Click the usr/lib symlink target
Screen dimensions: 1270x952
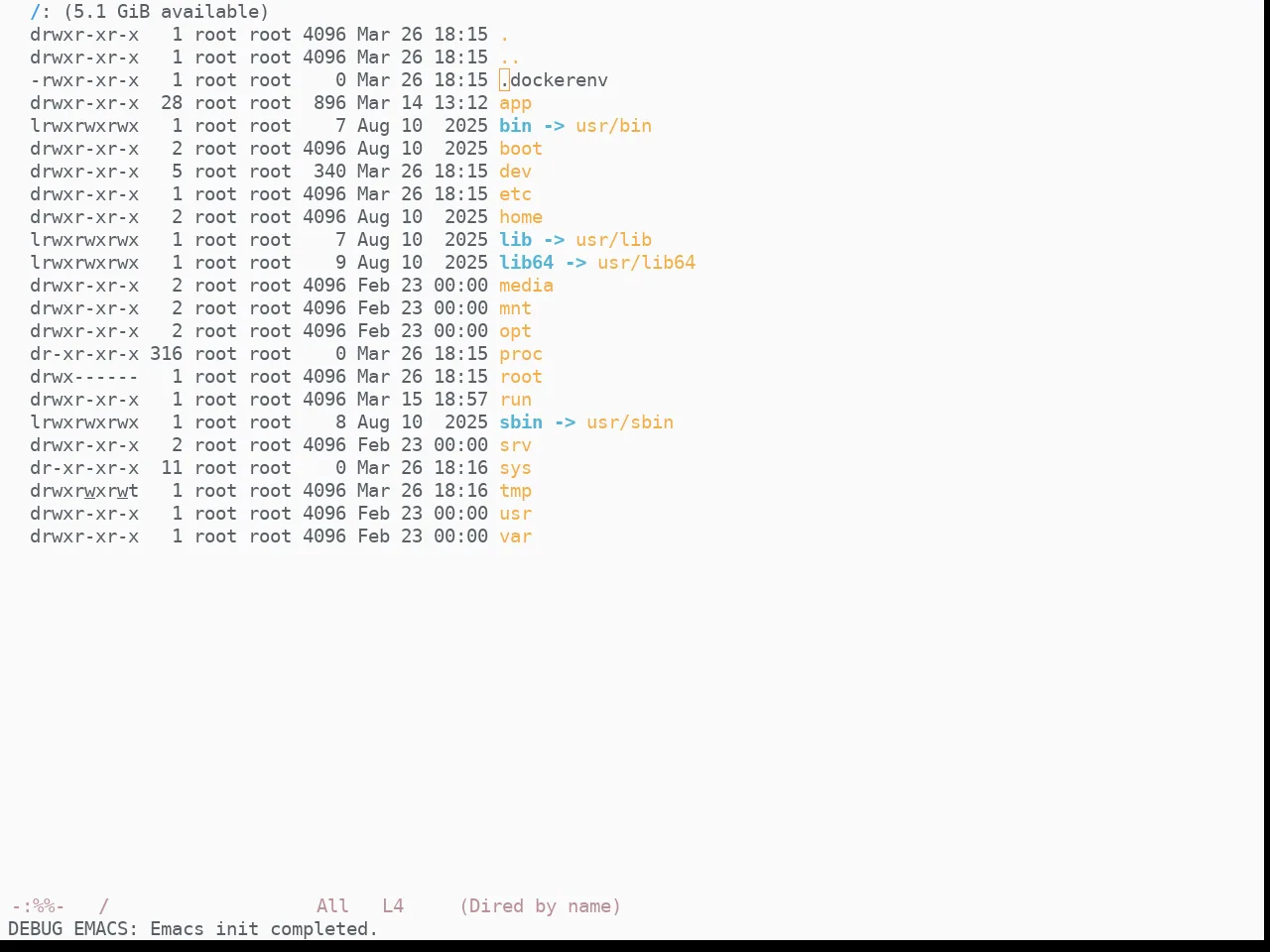(x=613, y=240)
